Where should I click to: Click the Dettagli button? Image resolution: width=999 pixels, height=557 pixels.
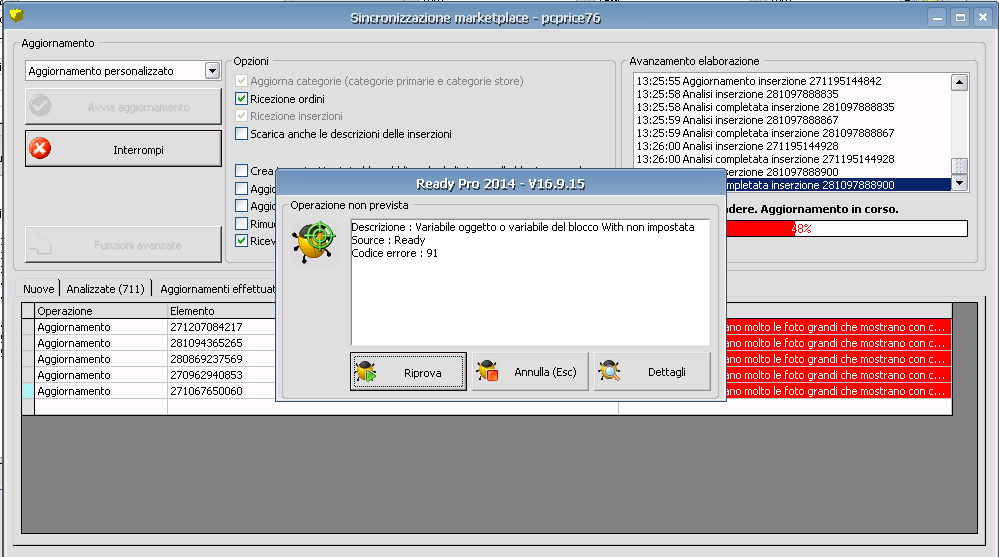coord(652,372)
